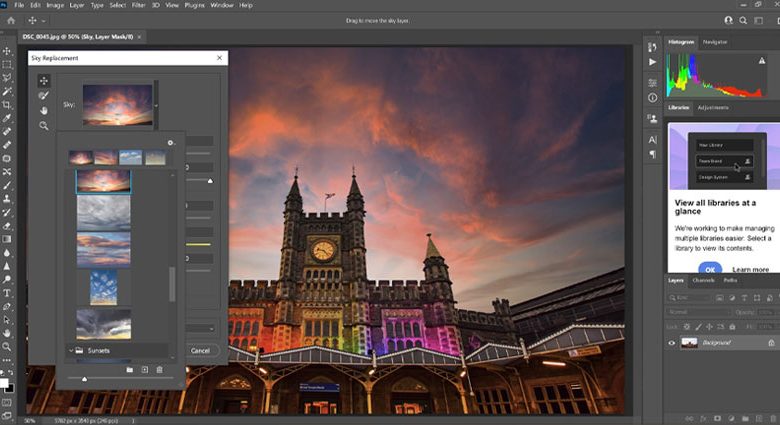Image resolution: width=780 pixels, height=425 pixels.
Task: Open the layer Kind filter dropdown
Action: (688, 298)
